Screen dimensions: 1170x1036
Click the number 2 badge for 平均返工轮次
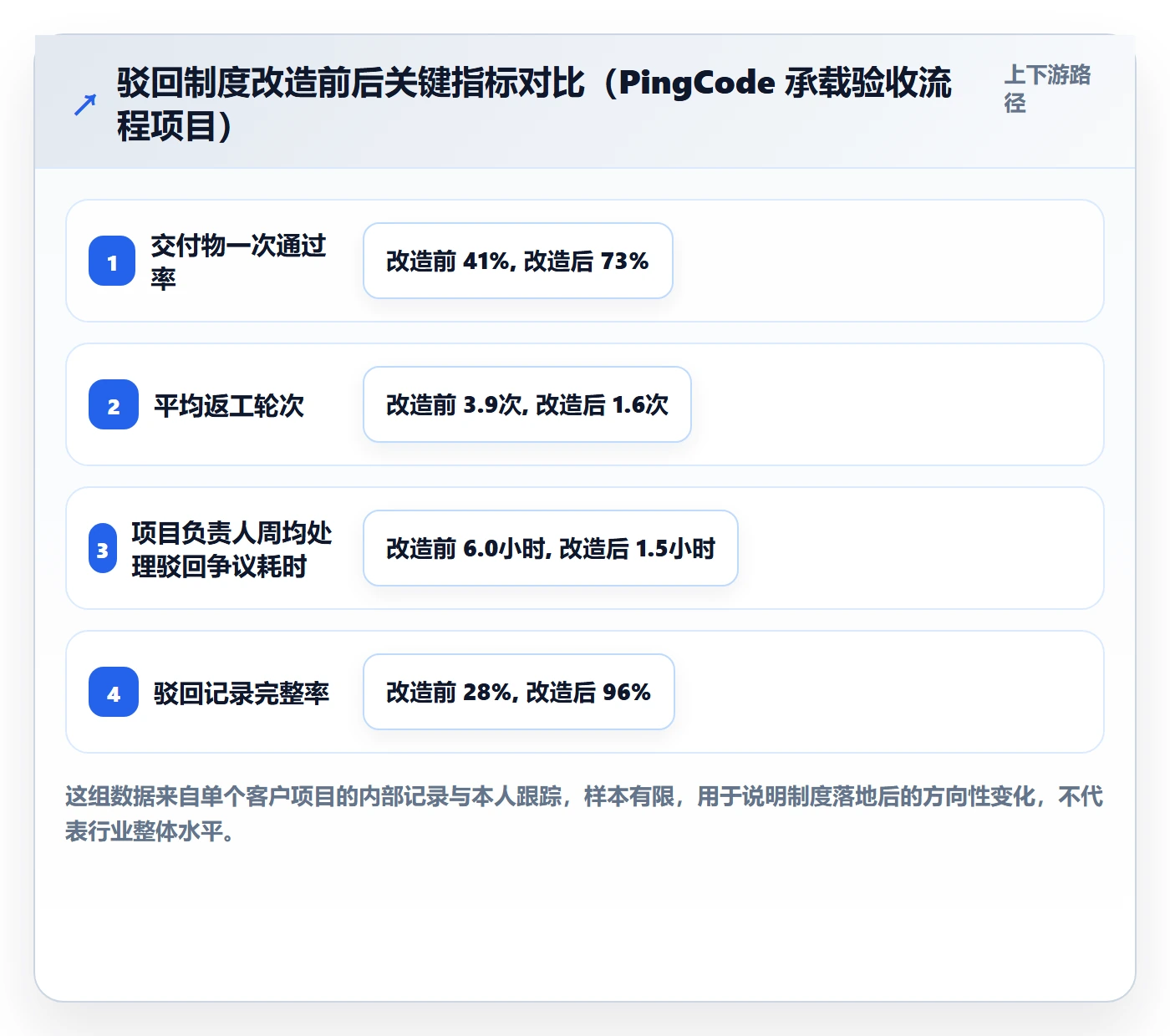[114, 404]
